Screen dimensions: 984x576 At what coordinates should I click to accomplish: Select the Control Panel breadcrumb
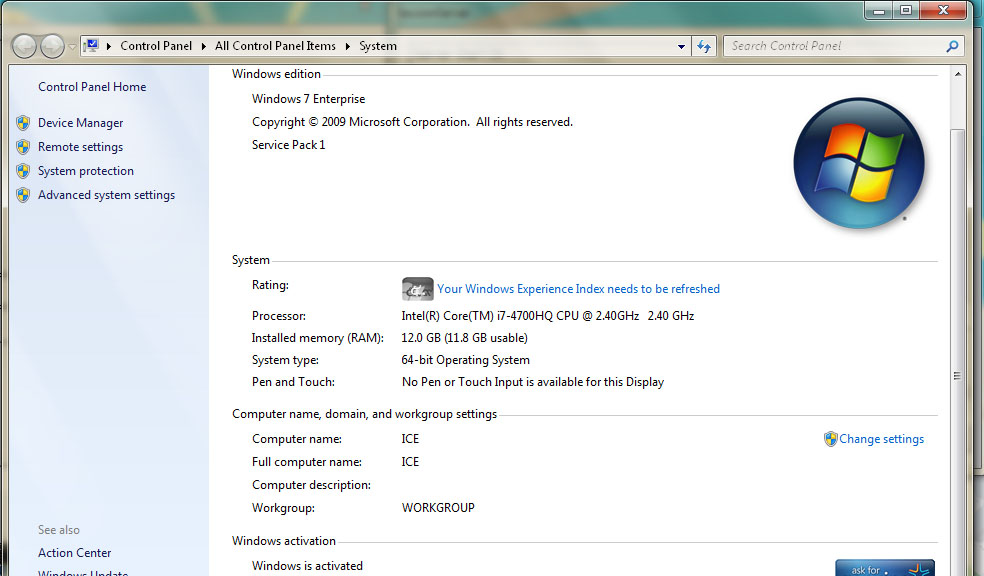pos(156,46)
